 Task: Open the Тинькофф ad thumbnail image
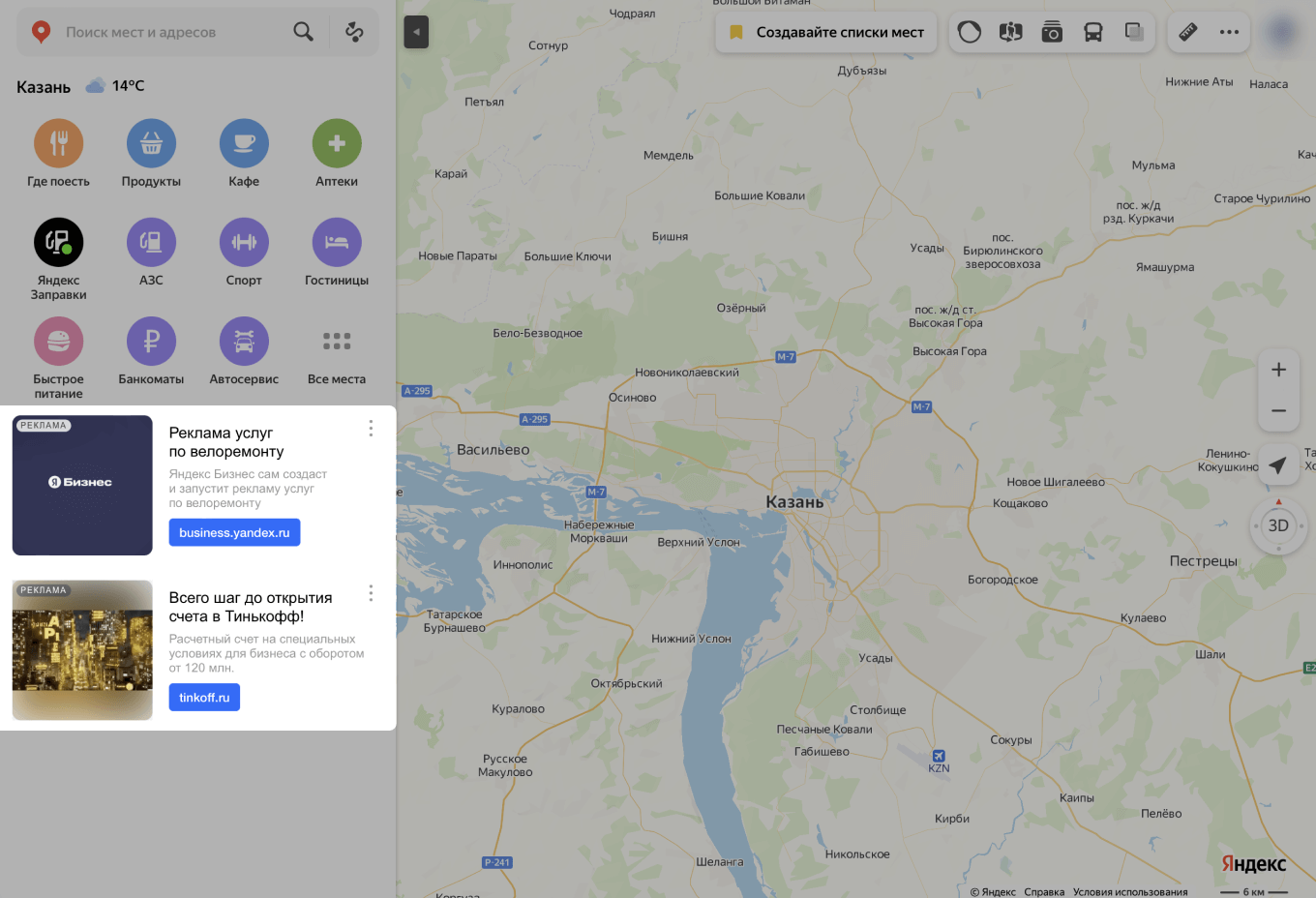point(82,649)
